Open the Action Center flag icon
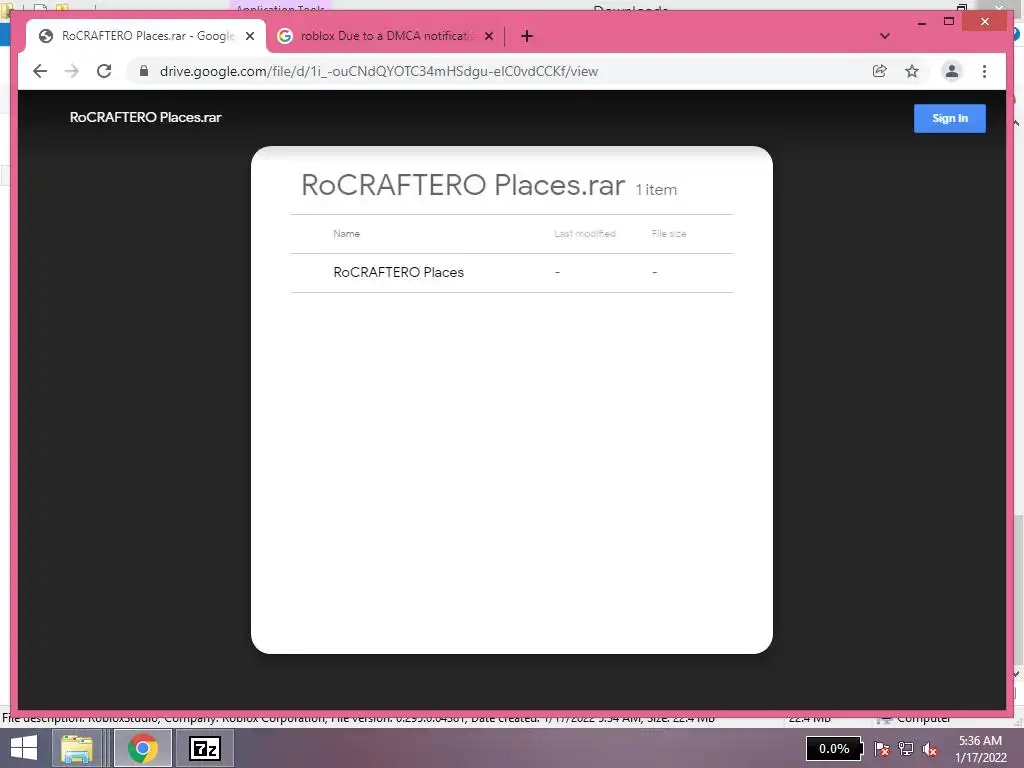 [x=882, y=749]
